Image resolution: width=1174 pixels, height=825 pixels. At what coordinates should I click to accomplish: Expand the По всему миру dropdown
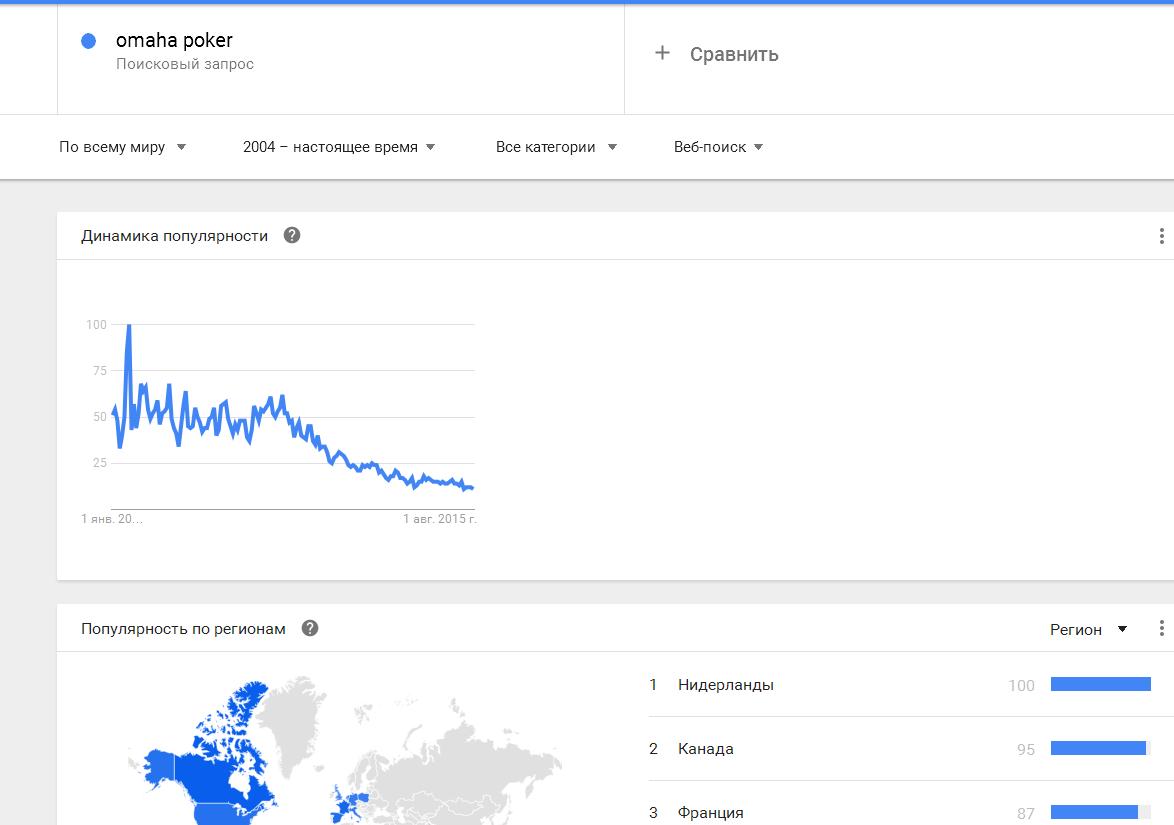click(122, 147)
